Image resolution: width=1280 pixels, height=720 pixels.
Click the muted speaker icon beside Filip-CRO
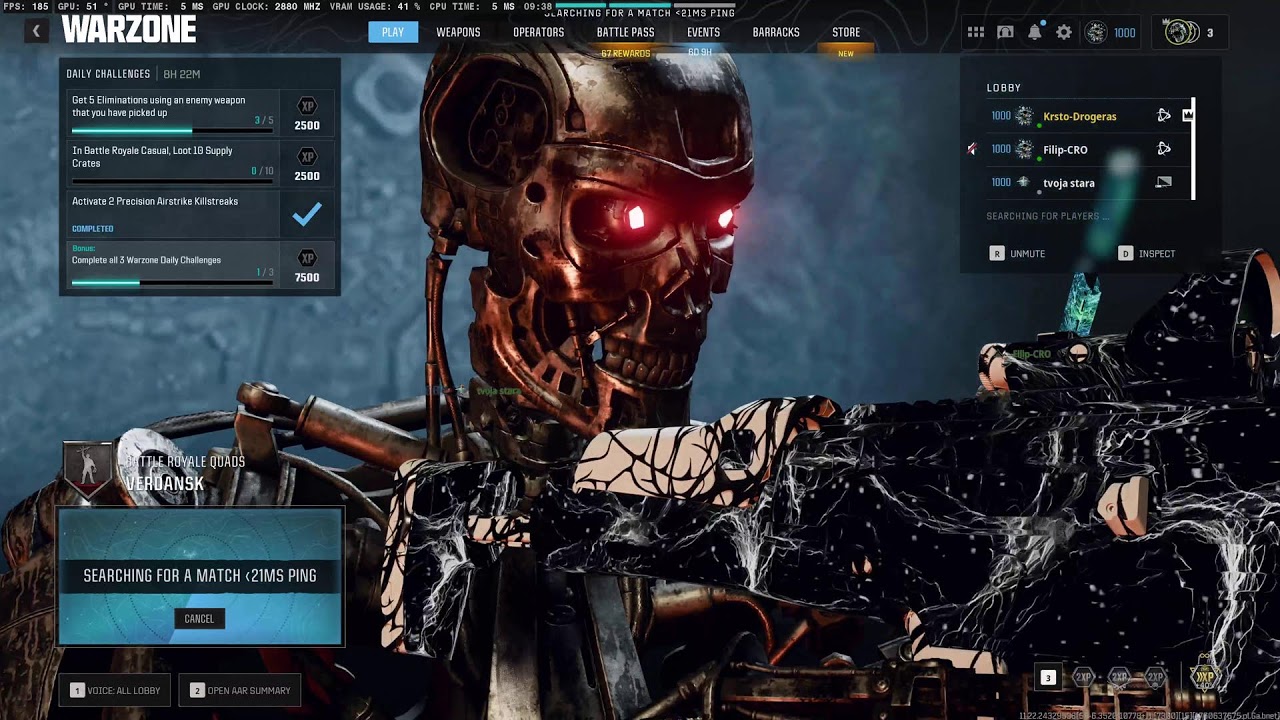[x=972, y=149]
